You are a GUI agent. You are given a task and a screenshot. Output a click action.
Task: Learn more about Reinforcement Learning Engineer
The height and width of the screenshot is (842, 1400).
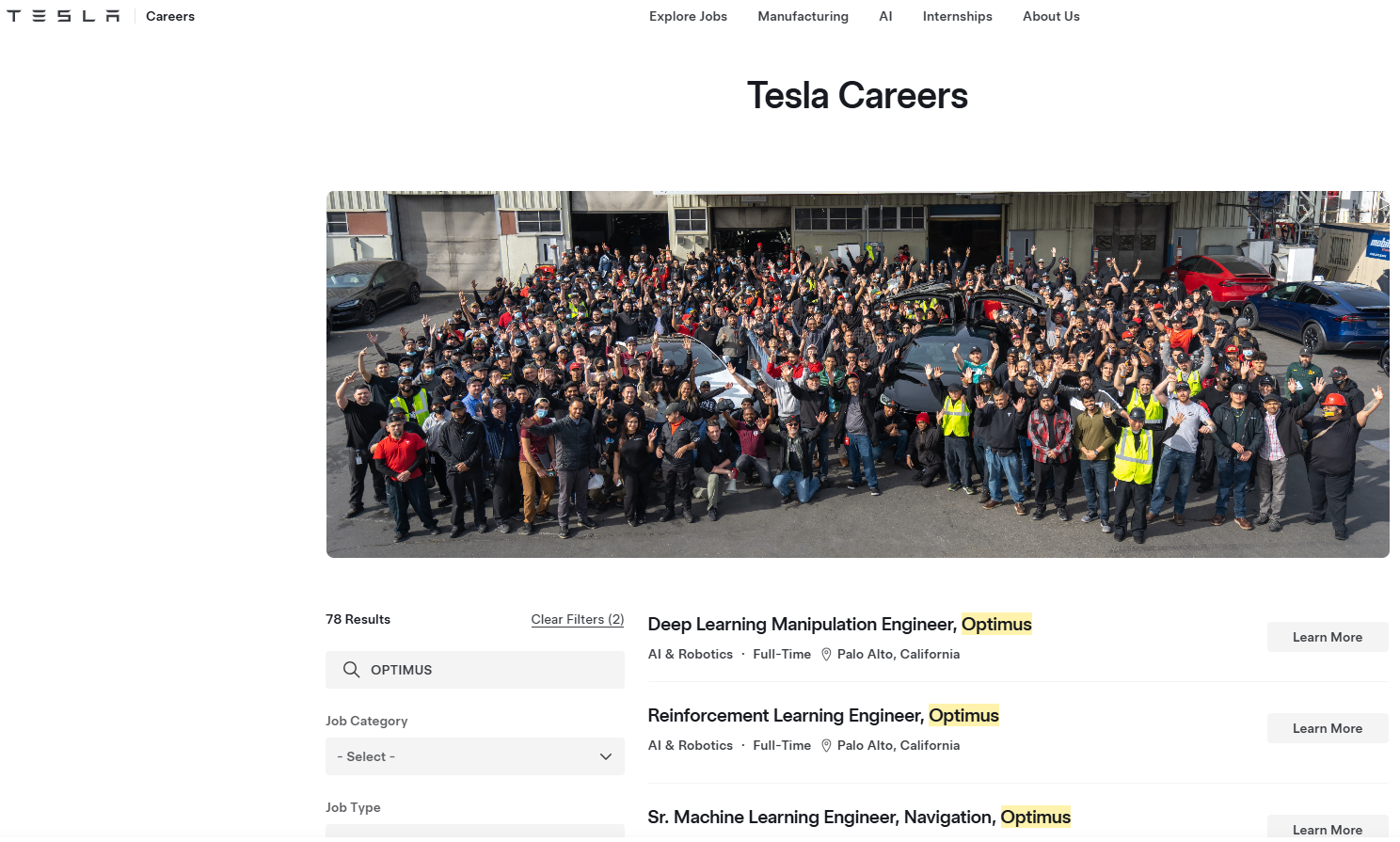click(x=1327, y=728)
